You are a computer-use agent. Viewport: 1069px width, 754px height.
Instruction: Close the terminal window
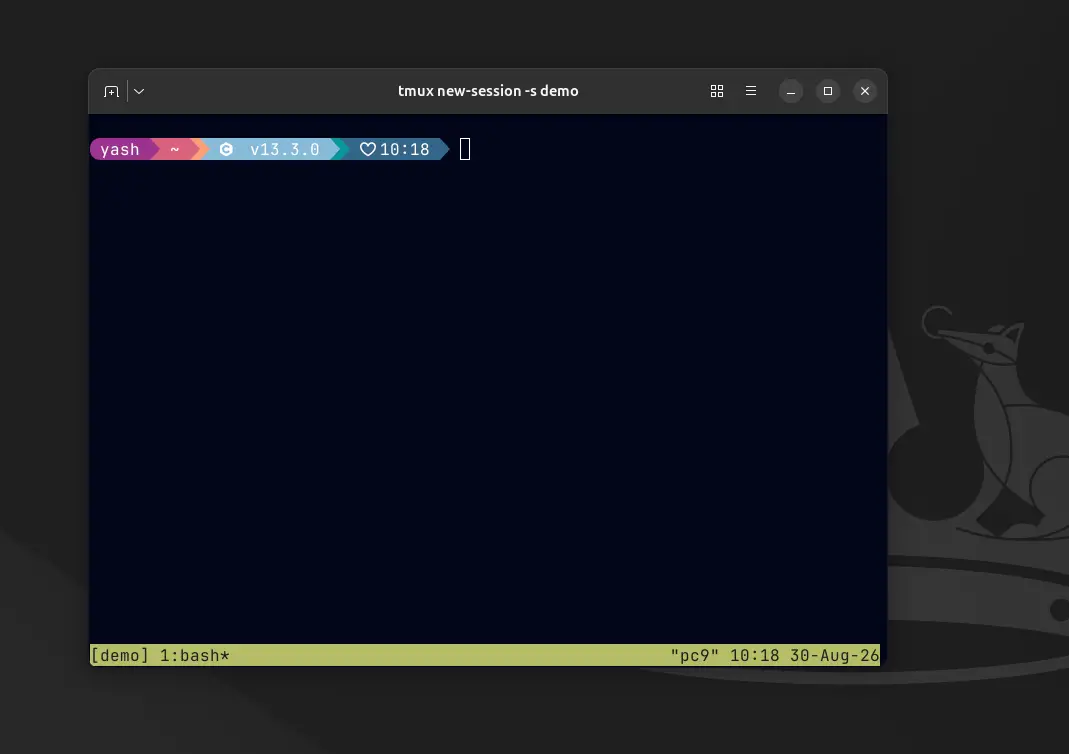pos(864,91)
